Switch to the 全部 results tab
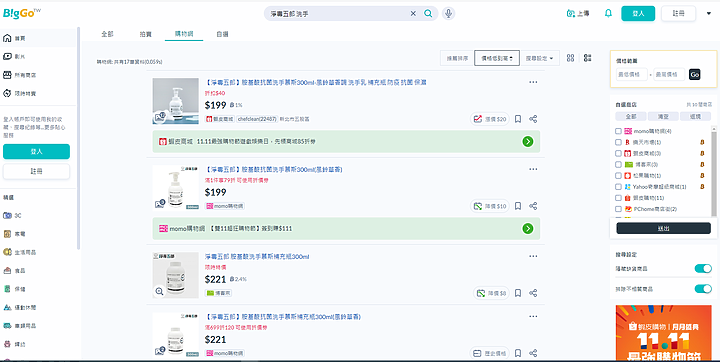 pyautogui.click(x=107, y=34)
